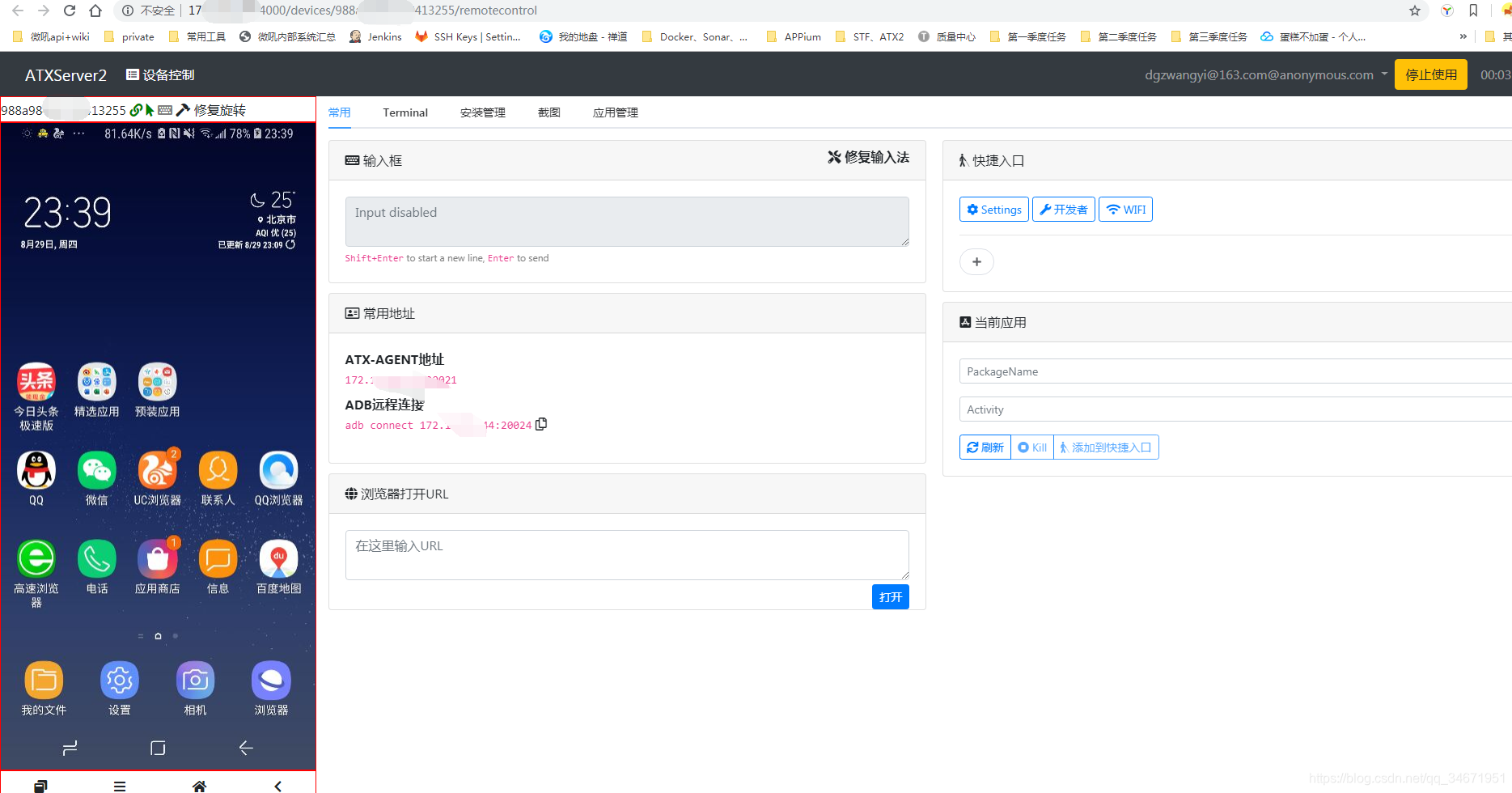Viewport: 1512px width, 793px height.
Task: Add a new shortcut with the plus button
Action: click(976, 261)
